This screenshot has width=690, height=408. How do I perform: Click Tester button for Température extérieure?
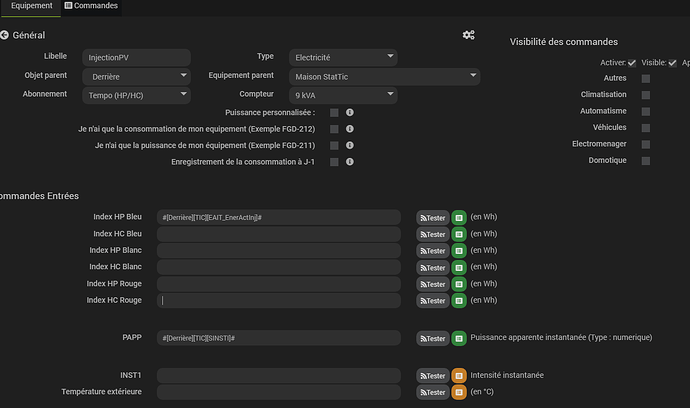(433, 392)
